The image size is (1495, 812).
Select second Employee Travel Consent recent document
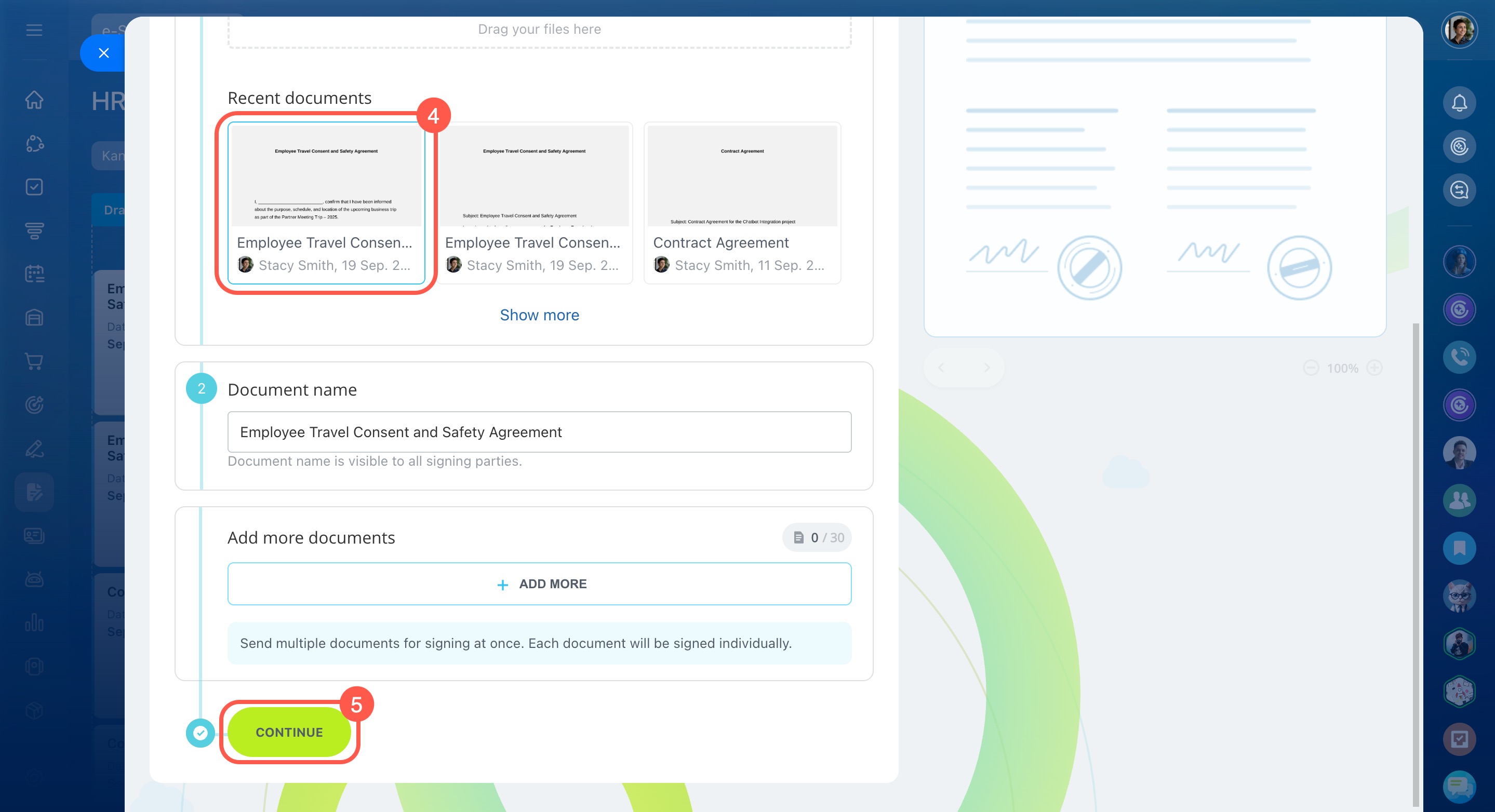pos(535,203)
